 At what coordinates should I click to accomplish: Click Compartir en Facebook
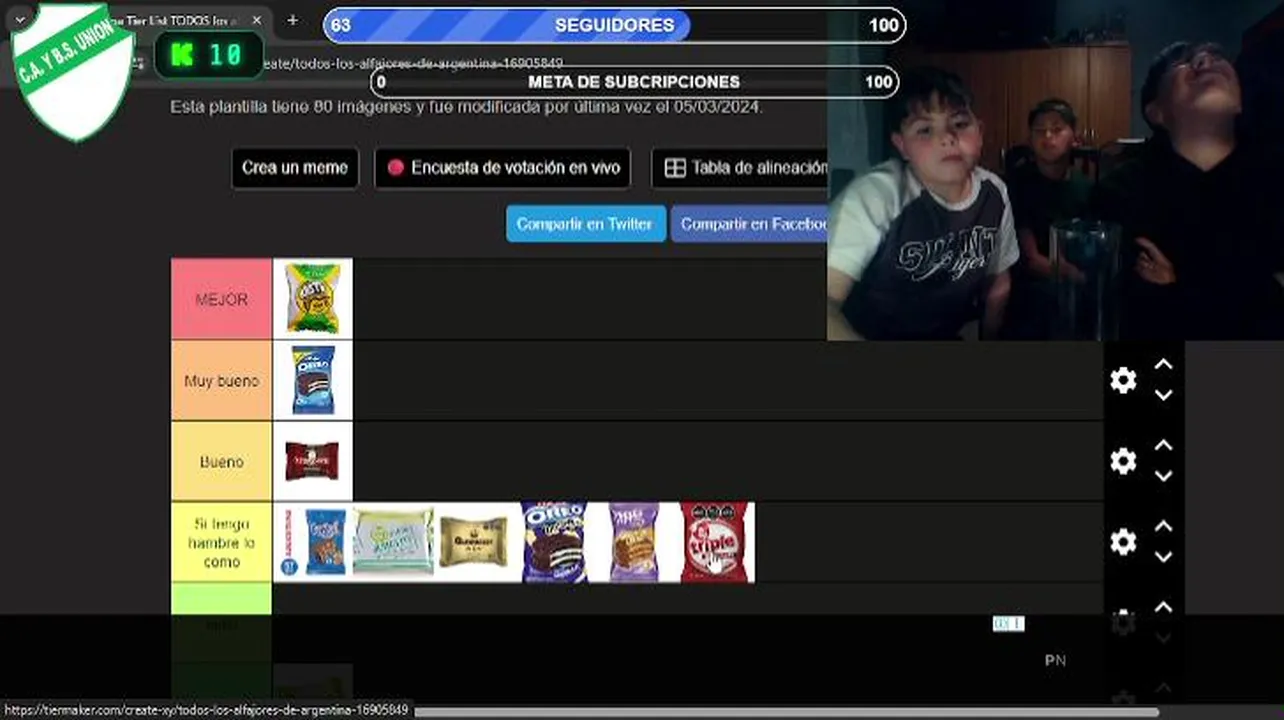(750, 224)
